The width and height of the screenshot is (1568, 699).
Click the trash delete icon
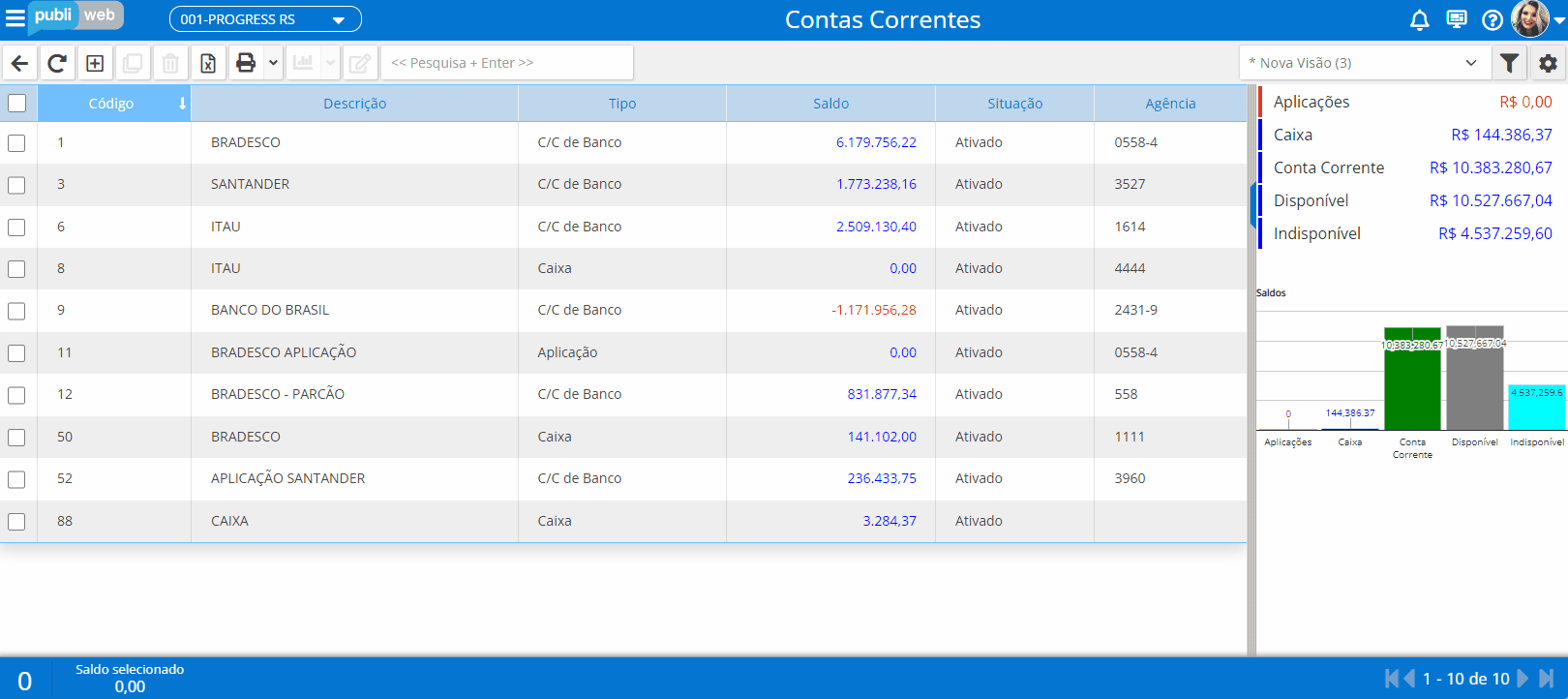pyautogui.click(x=170, y=63)
